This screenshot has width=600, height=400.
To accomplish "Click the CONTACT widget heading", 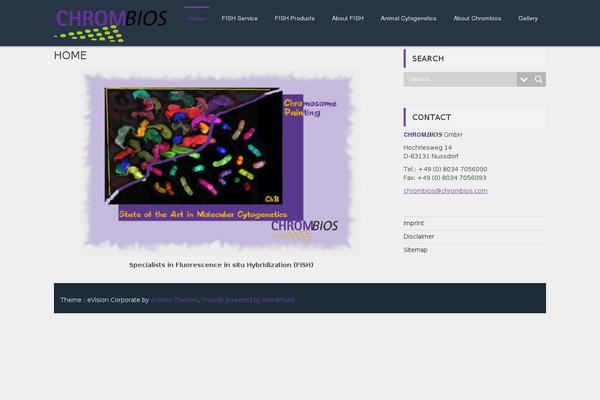I will pos(431,117).
